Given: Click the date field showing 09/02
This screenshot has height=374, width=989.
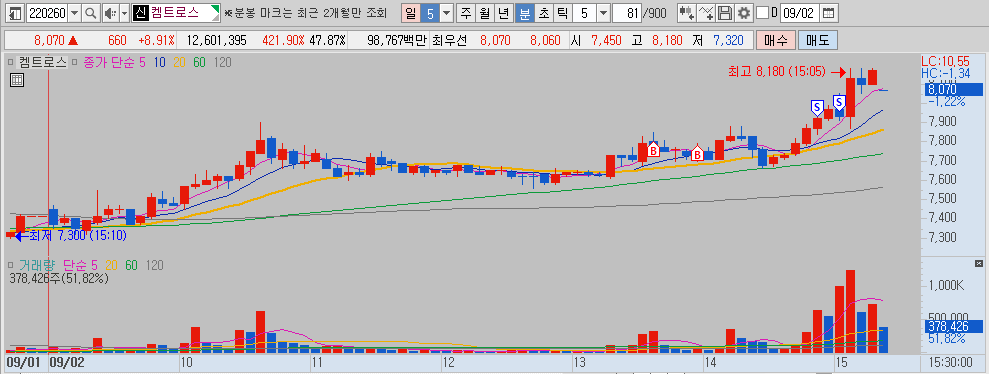Looking at the screenshot, I should pos(800,13).
